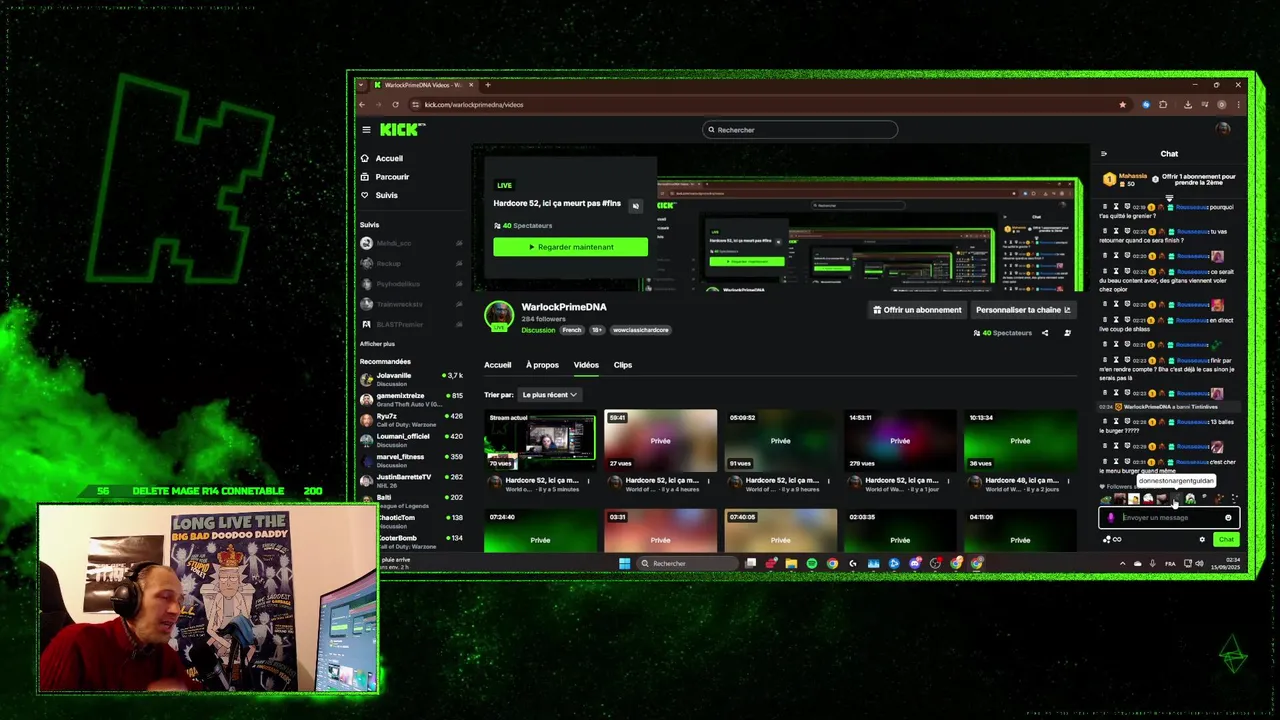Click the KICK logo
This screenshot has height=720, width=1280.
[402, 130]
